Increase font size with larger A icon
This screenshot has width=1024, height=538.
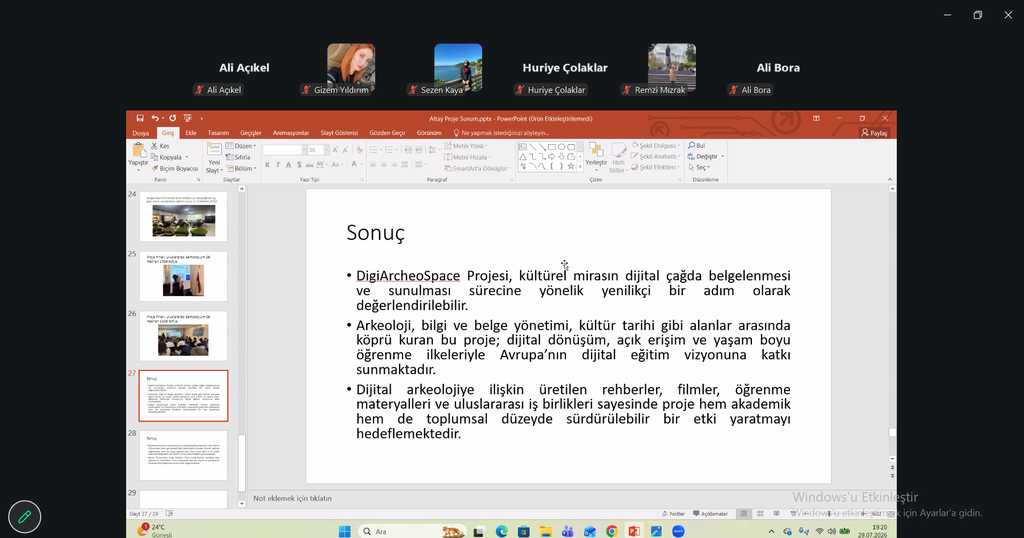335,150
